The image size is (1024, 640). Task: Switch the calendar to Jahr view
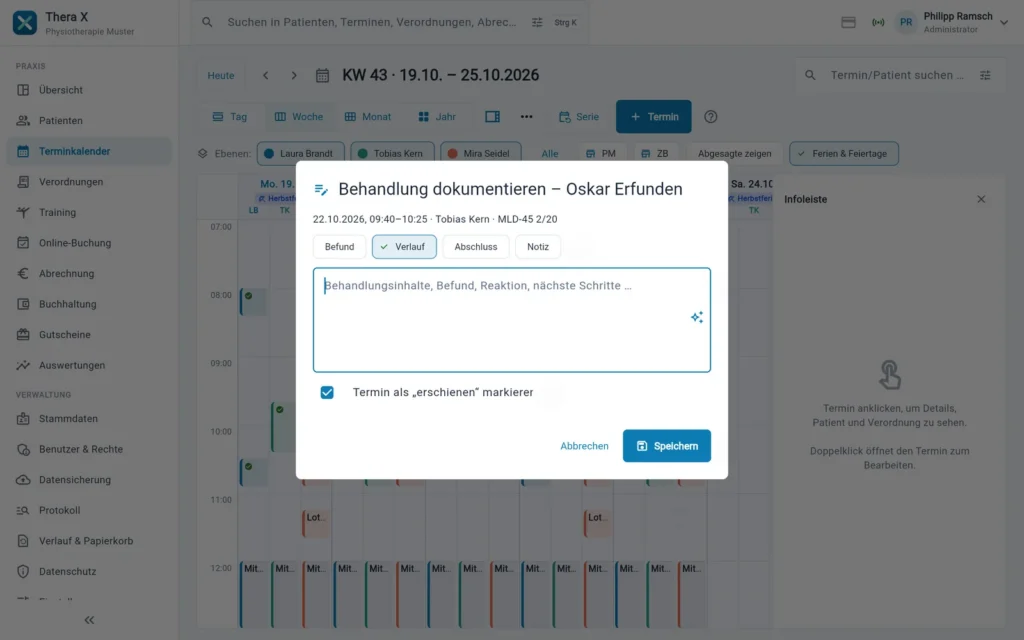pos(437,117)
